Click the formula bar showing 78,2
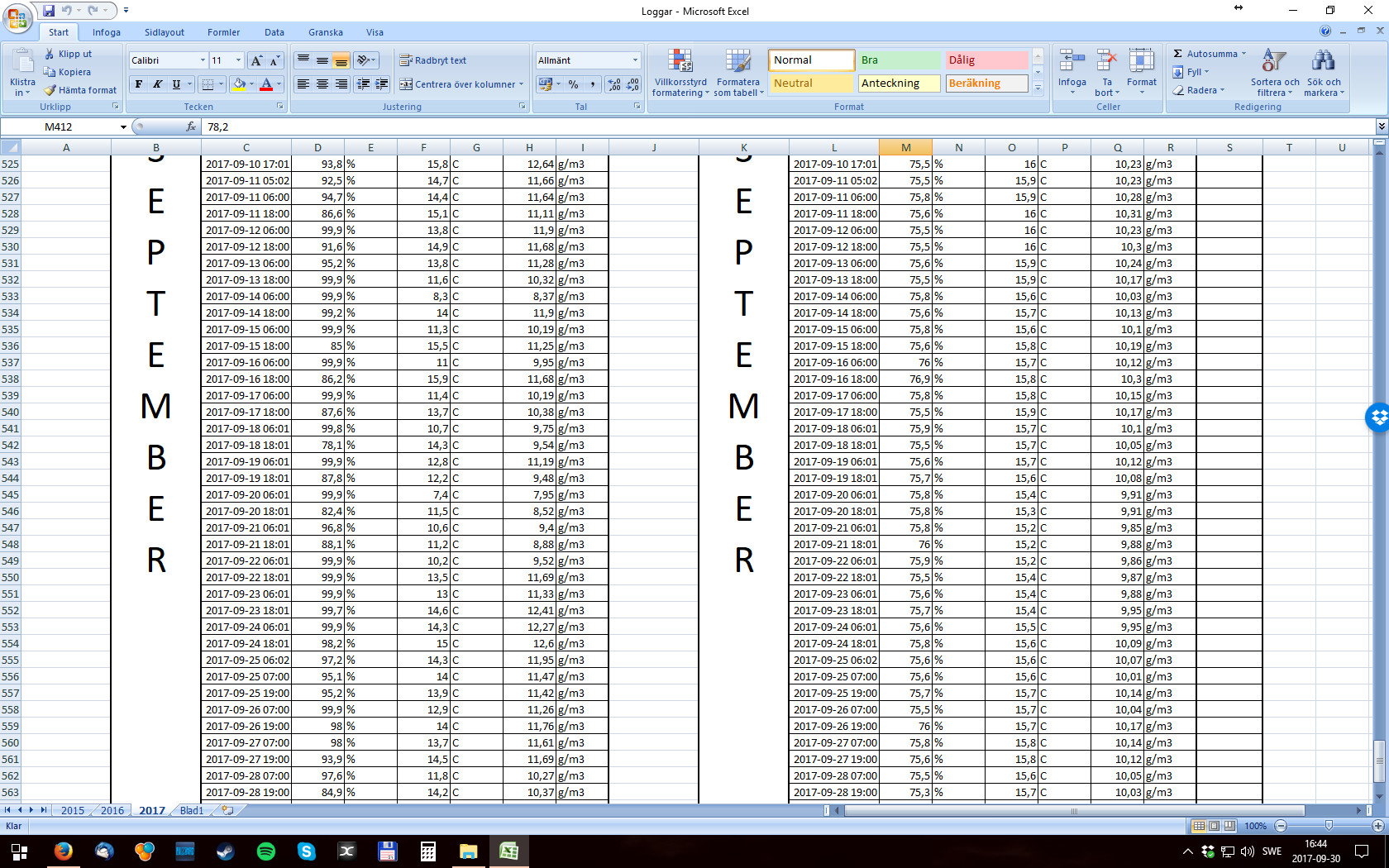This screenshot has height=868, width=1389. coord(744,127)
